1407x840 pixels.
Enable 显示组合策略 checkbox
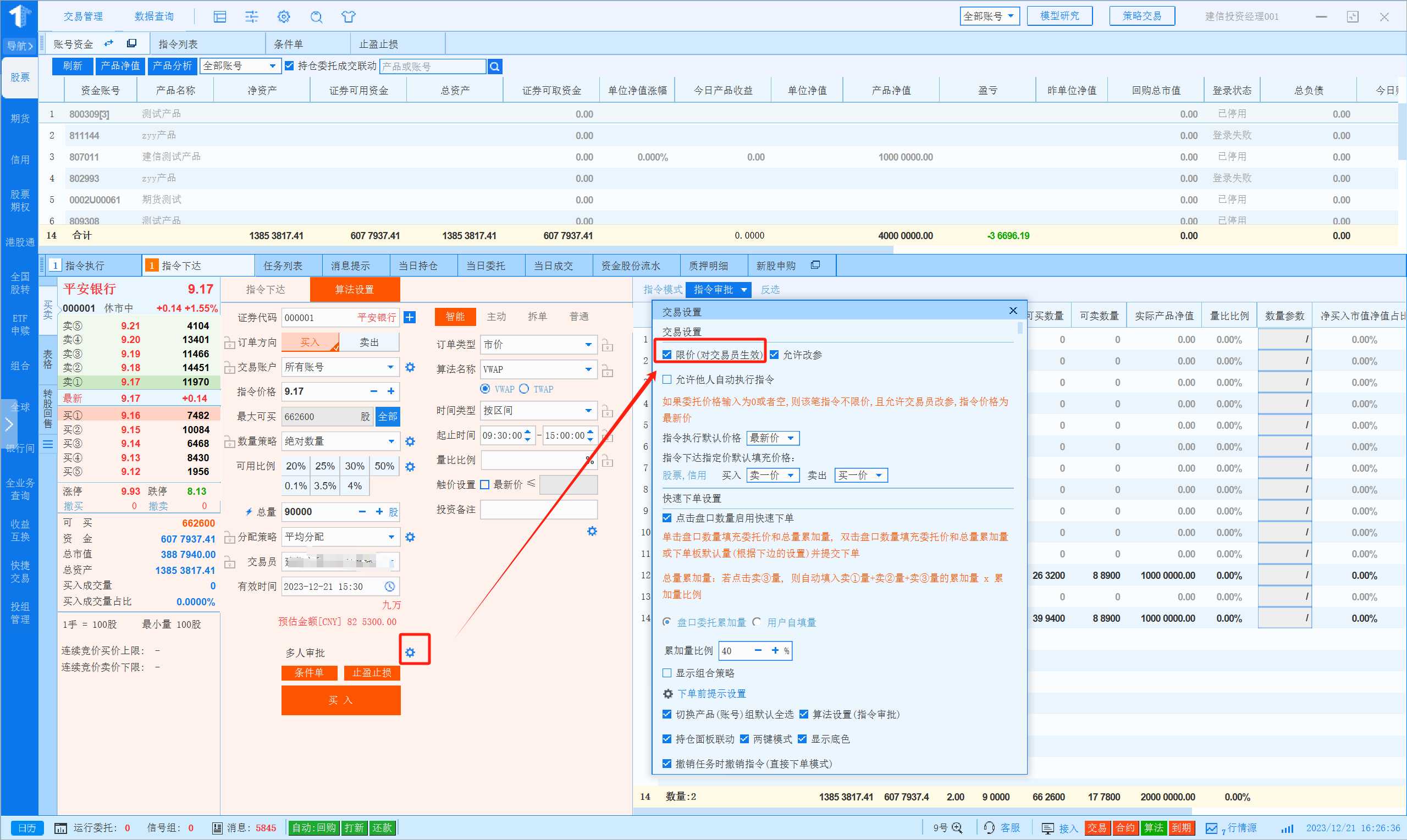[x=667, y=673]
